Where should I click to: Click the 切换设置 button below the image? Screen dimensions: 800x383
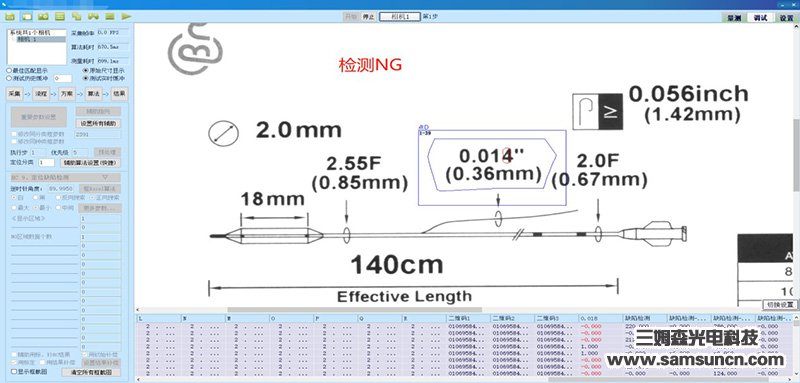coord(780,304)
